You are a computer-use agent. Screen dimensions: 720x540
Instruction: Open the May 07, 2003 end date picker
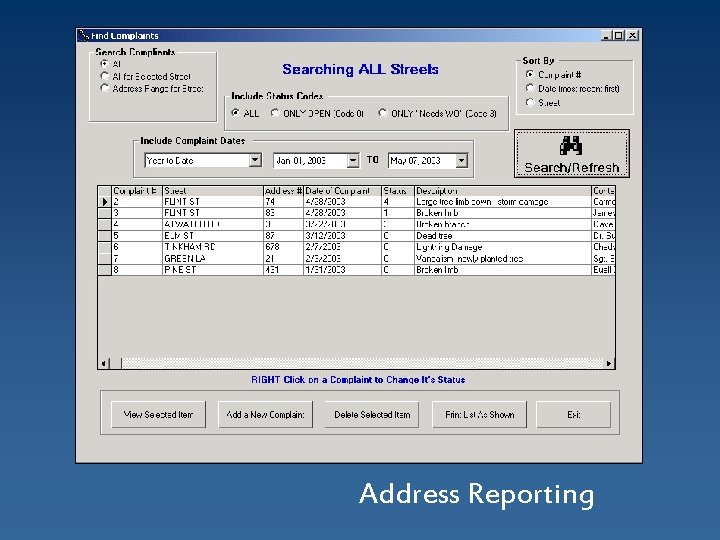[x=461, y=160]
